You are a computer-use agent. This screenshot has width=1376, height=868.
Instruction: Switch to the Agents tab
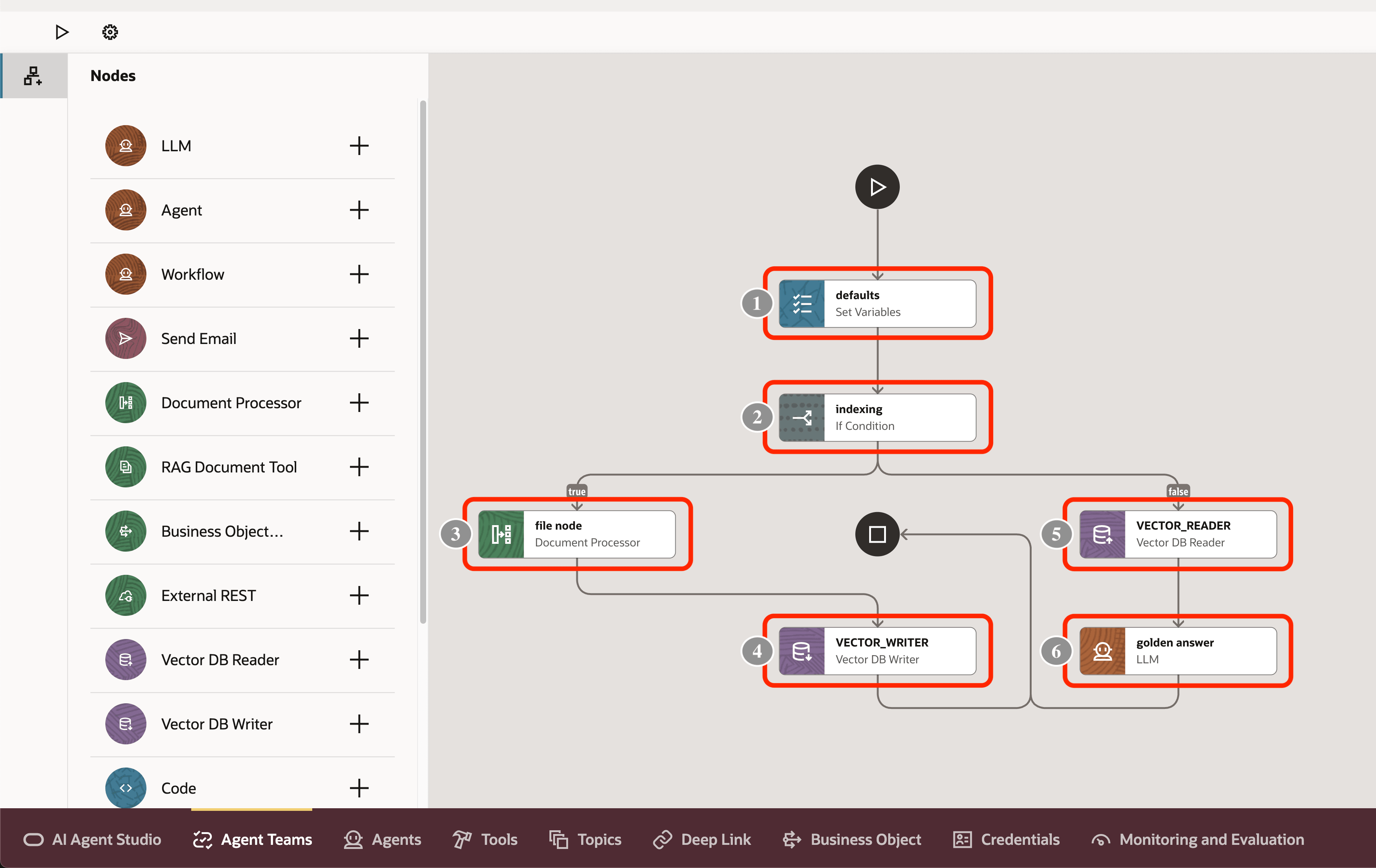383,840
